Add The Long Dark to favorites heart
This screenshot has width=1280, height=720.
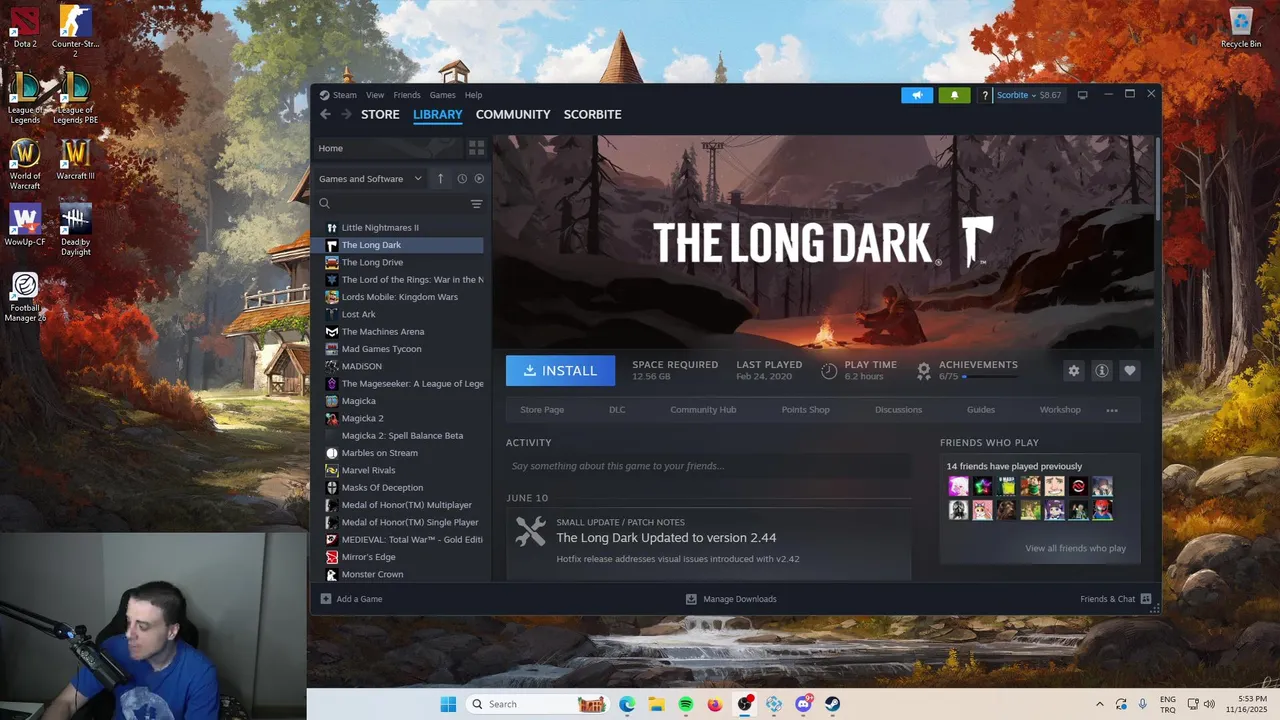[1130, 371]
